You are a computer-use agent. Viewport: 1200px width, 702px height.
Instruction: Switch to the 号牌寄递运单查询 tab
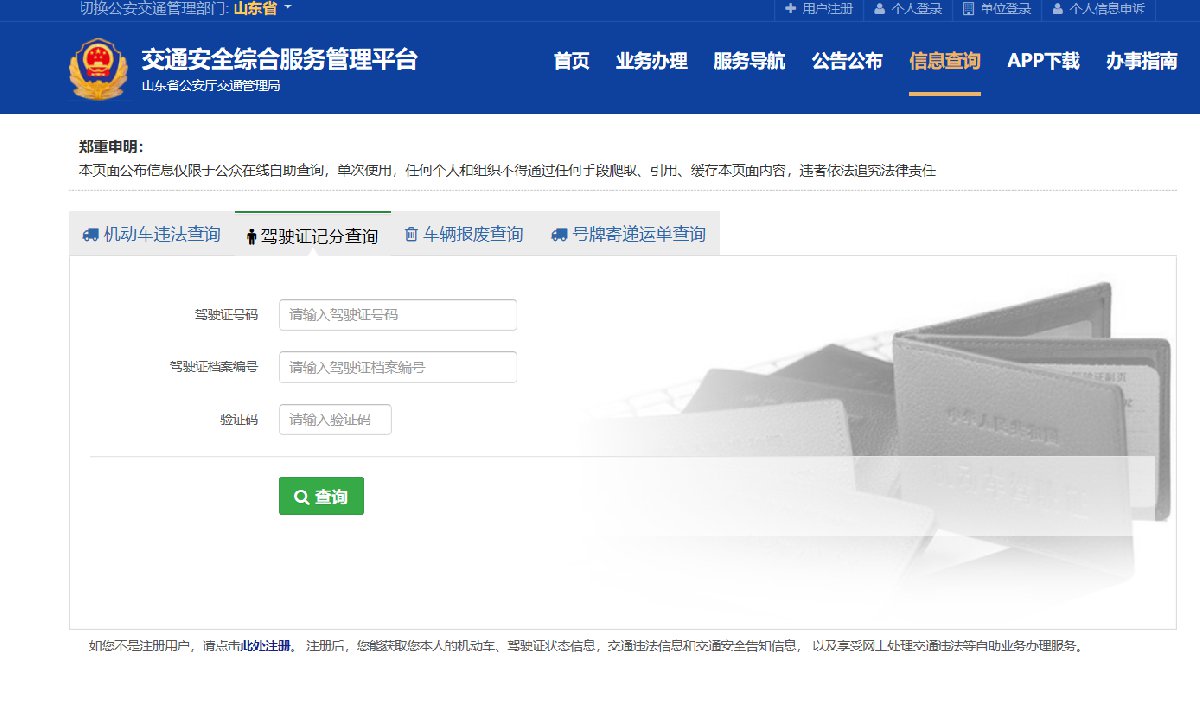638,235
